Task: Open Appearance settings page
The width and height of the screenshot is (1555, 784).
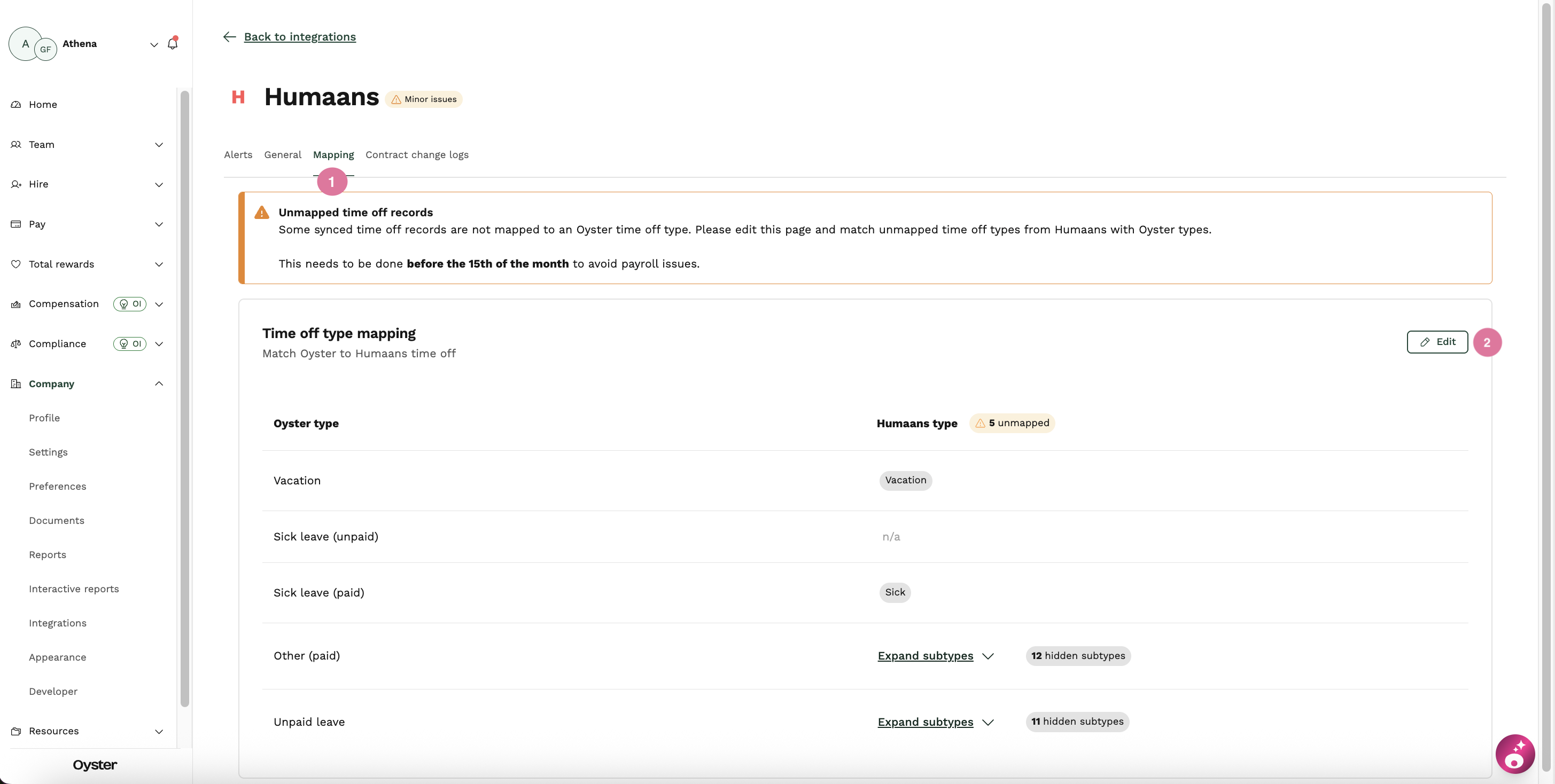Action: tap(57, 657)
